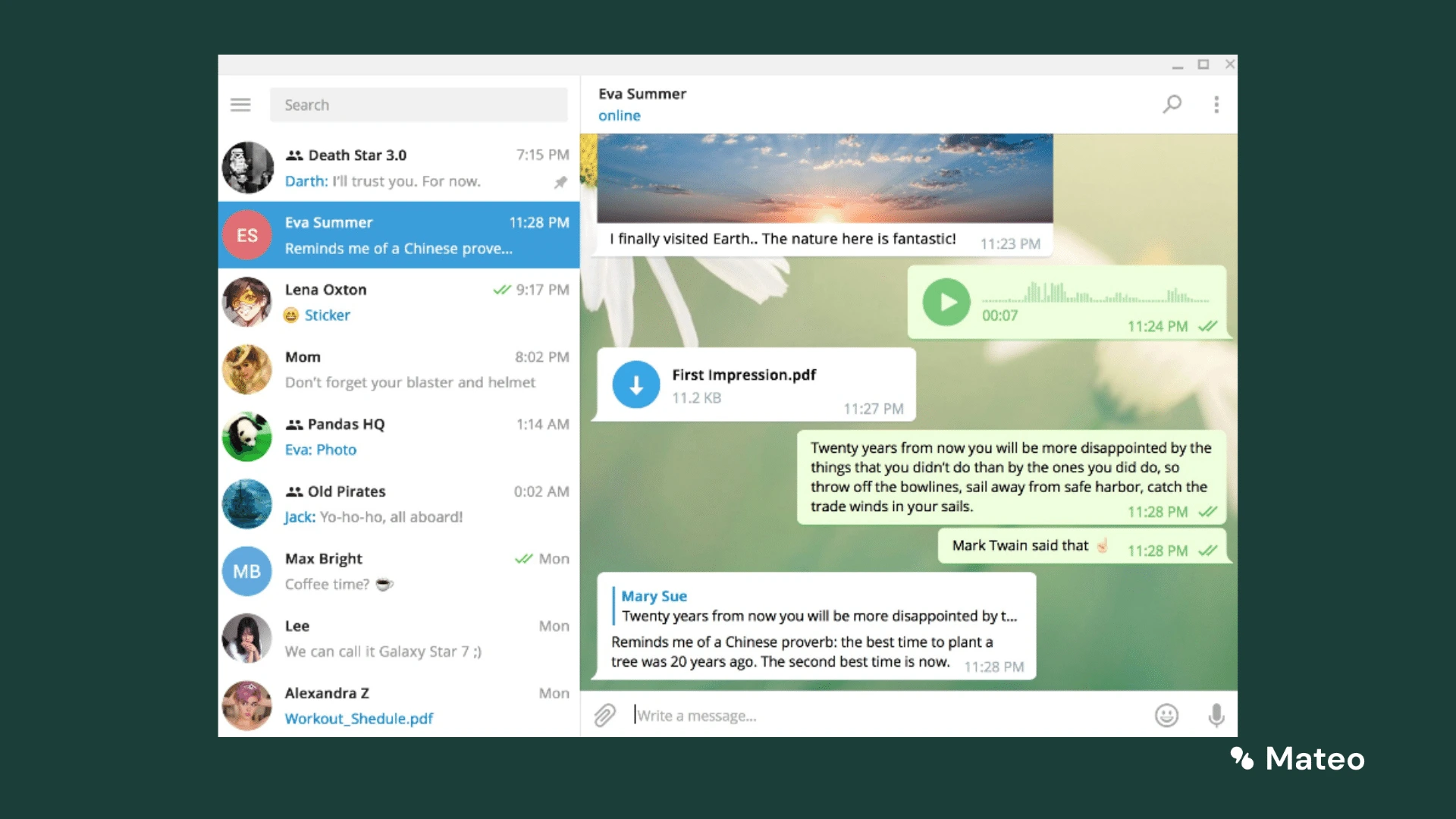Click the voice message microphone icon
The width and height of the screenshot is (1456, 819).
click(x=1217, y=714)
